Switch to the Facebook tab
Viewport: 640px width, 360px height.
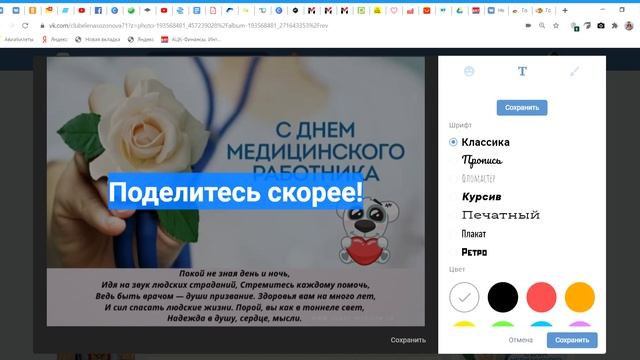click(x=98, y=10)
